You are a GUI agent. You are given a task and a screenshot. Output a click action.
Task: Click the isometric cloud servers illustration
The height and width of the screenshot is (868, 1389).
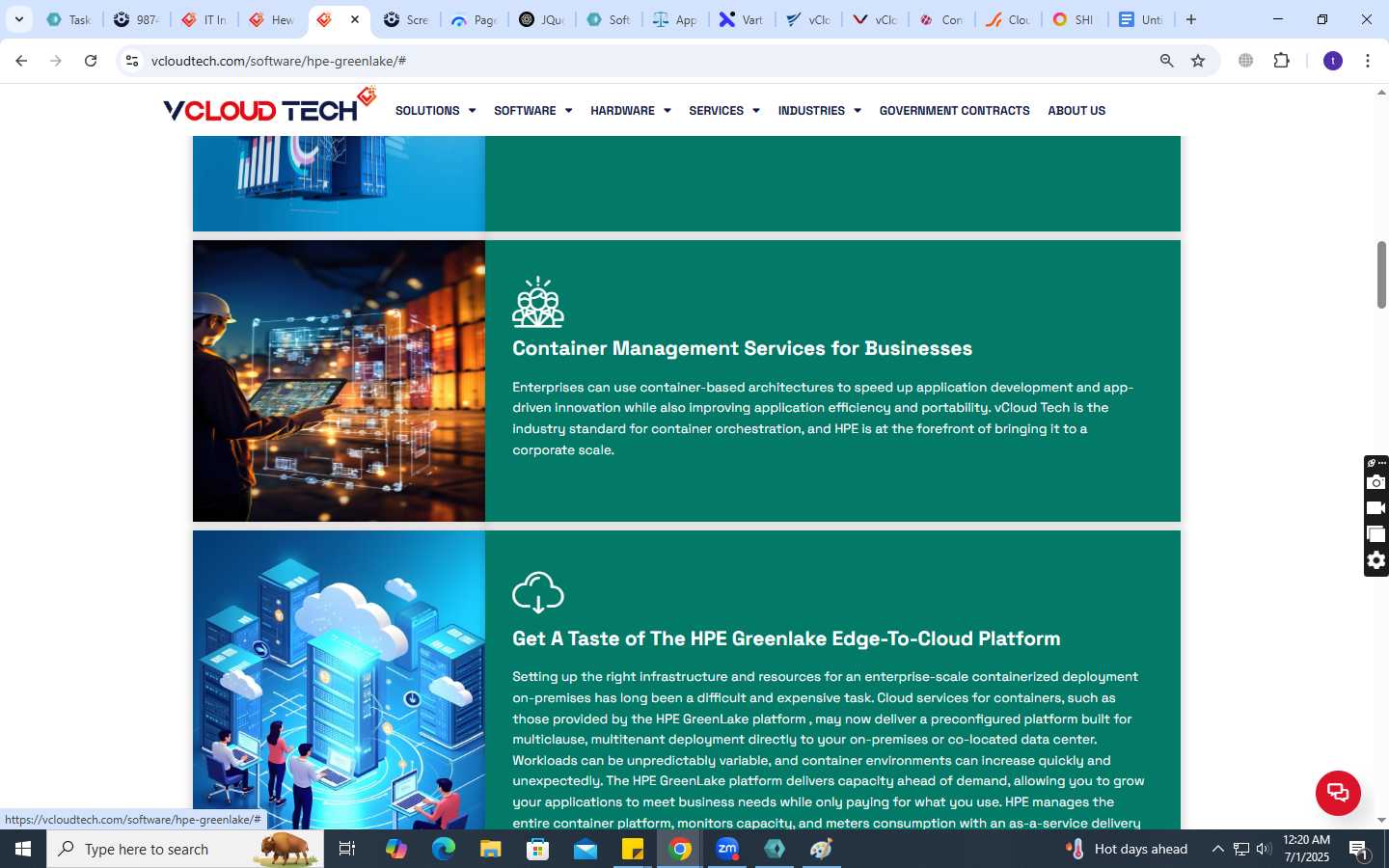coord(339,680)
